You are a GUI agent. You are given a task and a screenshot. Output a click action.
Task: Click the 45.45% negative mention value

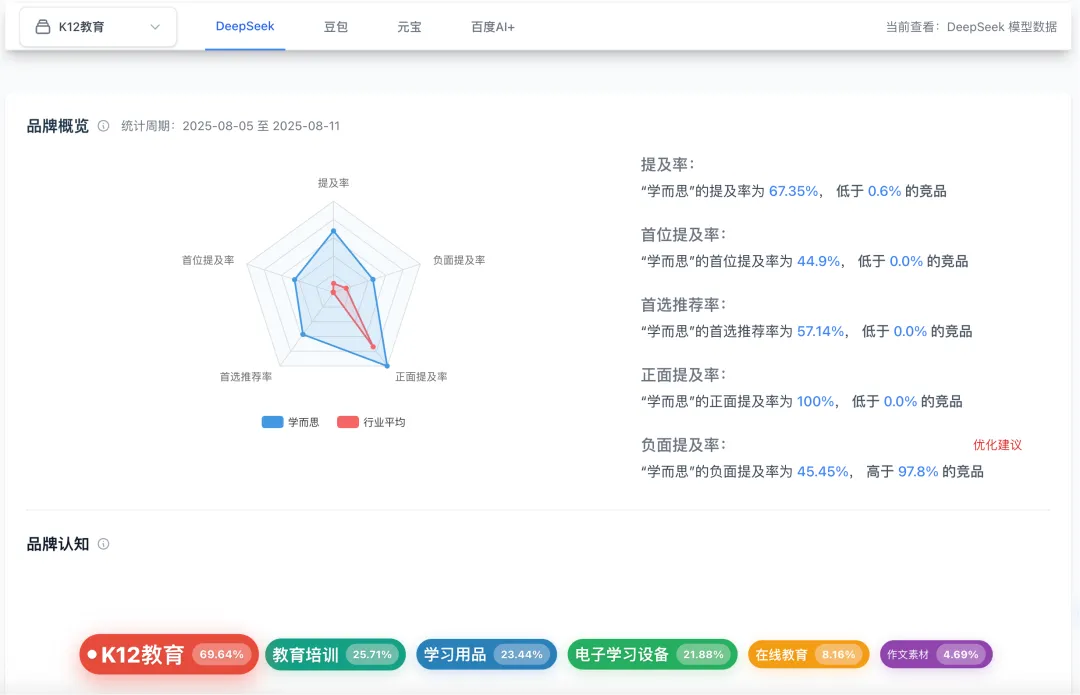pos(822,473)
